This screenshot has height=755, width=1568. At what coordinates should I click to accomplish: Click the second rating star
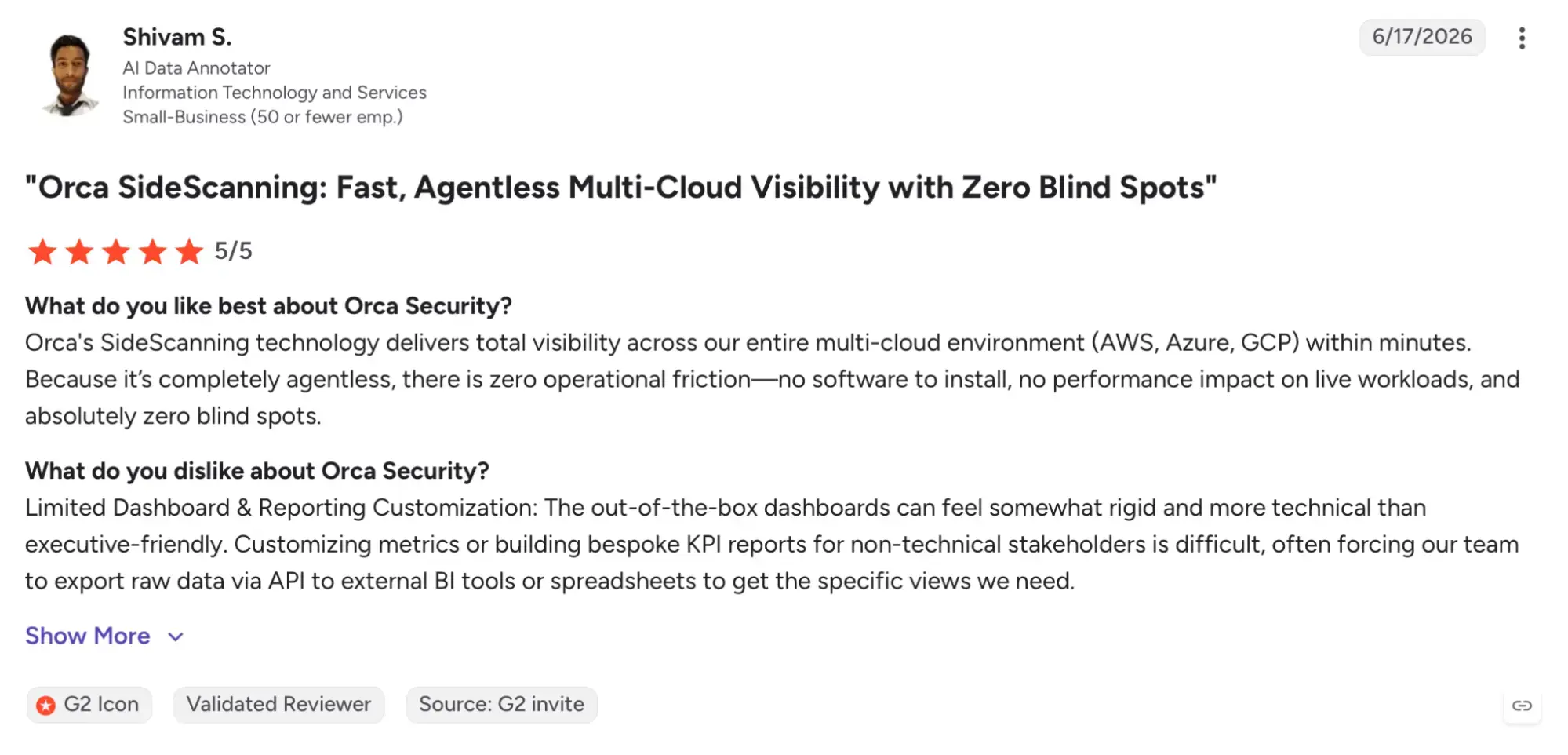(79, 252)
